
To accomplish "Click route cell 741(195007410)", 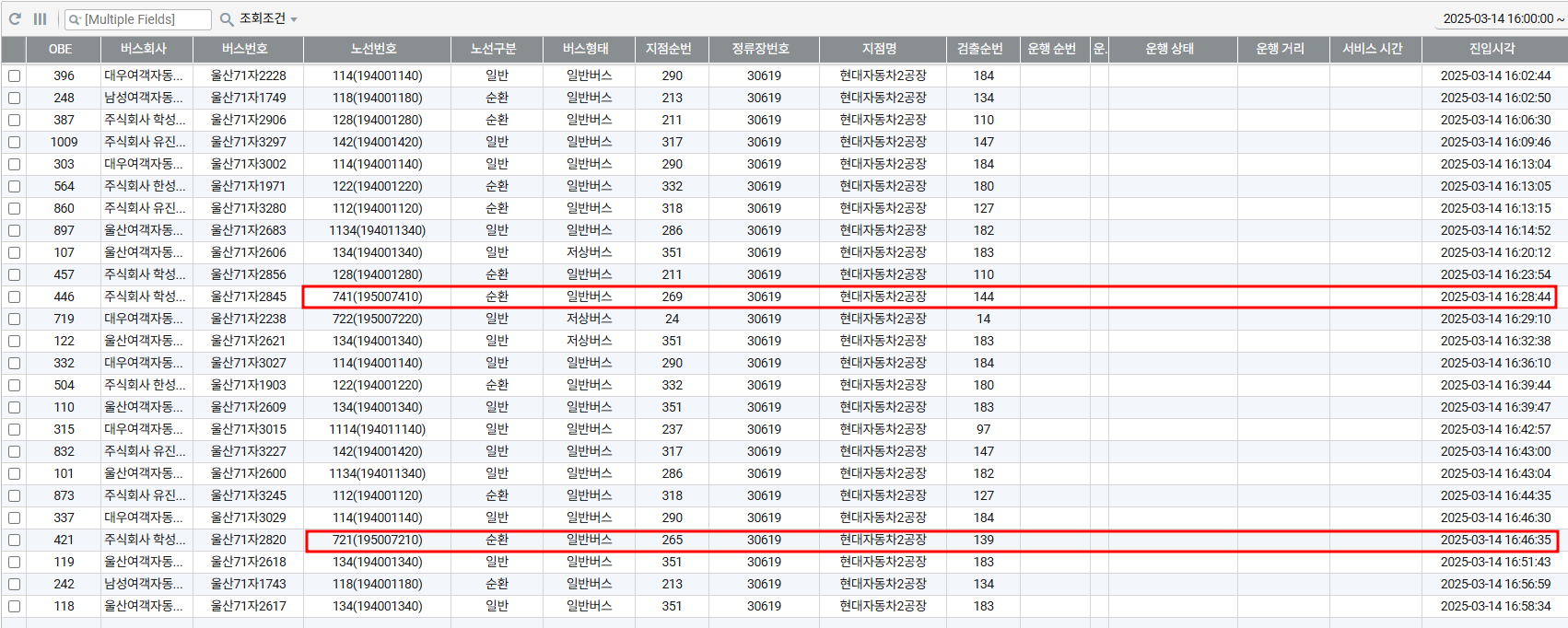I will pyautogui.click(x=378, y=297).
